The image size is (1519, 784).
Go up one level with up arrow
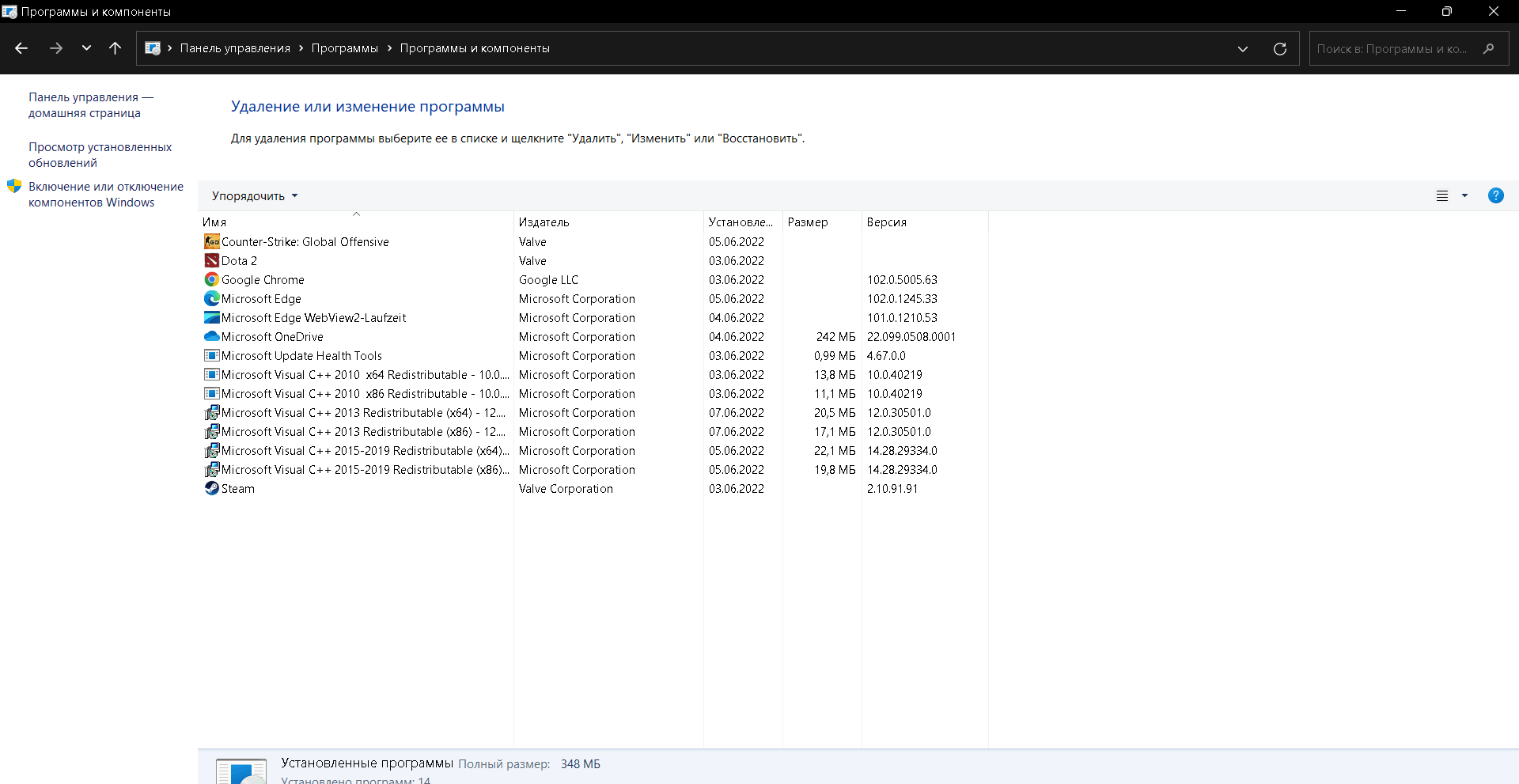[115, 48]
